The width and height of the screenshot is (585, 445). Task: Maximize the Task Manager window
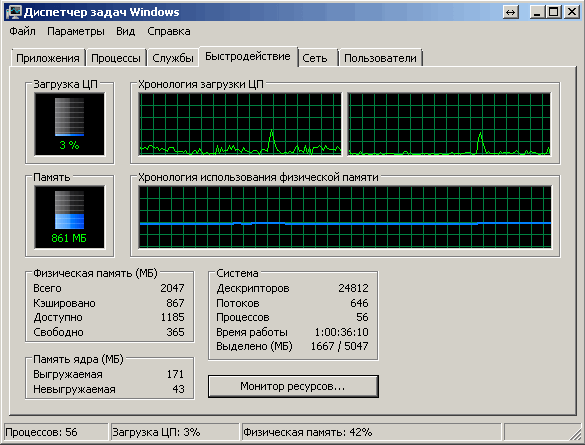point(554,12)
